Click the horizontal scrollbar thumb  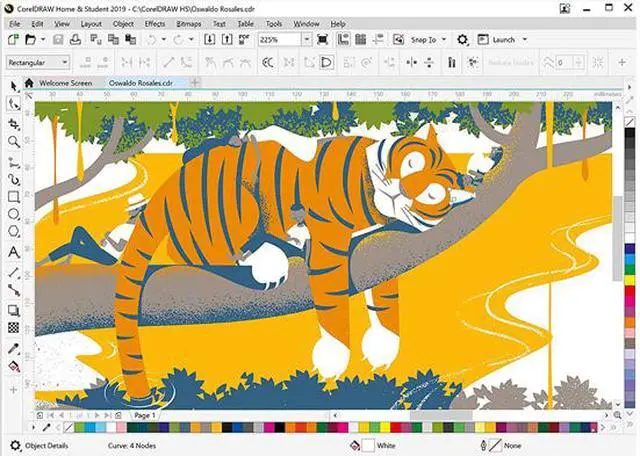441,415
